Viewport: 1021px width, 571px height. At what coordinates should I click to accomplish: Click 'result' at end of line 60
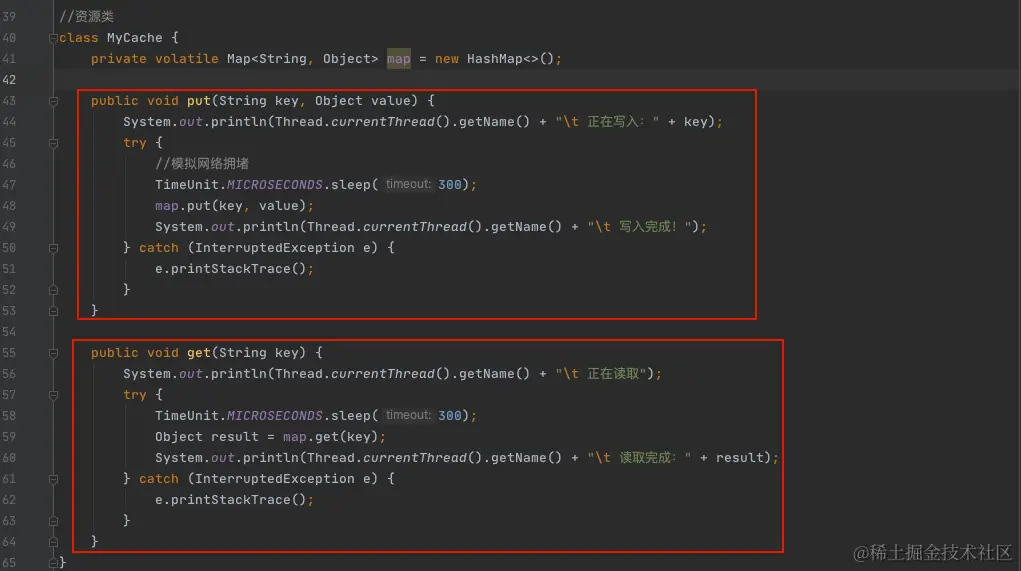click(740, 458)
